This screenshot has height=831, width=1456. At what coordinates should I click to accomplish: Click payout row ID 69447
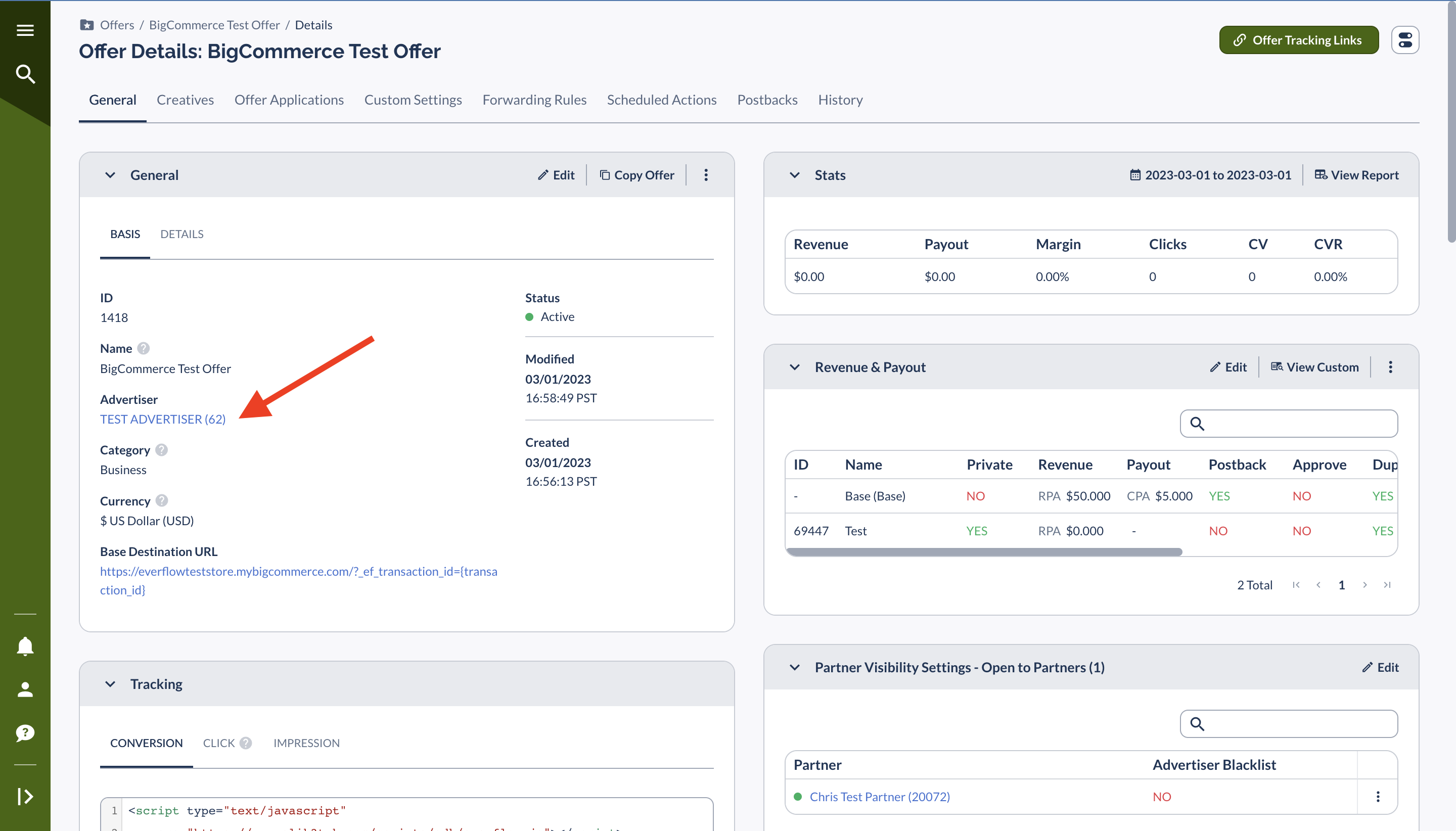pyautogui.click(x=811, y=531)
